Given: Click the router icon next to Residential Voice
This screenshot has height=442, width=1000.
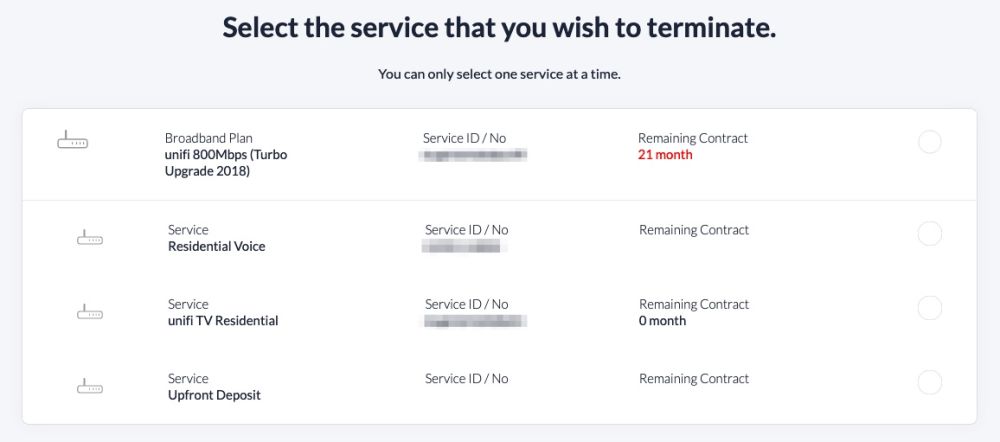Looking at the screenshot, I should click(x=90, y=238).
